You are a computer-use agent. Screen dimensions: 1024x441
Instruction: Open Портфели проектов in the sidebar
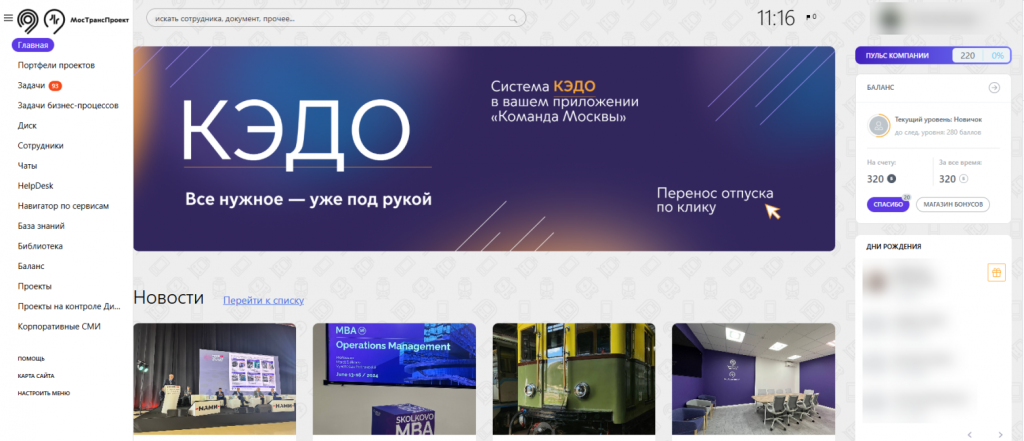click(x=56, y=65)
